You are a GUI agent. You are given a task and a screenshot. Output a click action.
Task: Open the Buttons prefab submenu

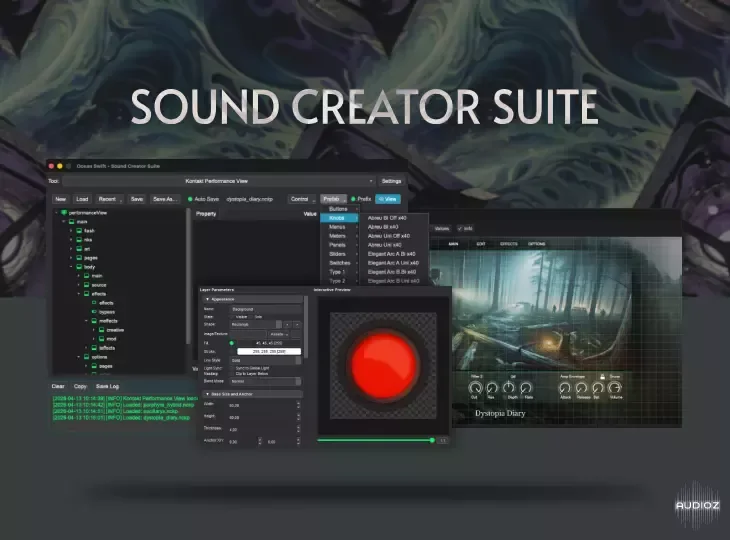tap(339, 209)
